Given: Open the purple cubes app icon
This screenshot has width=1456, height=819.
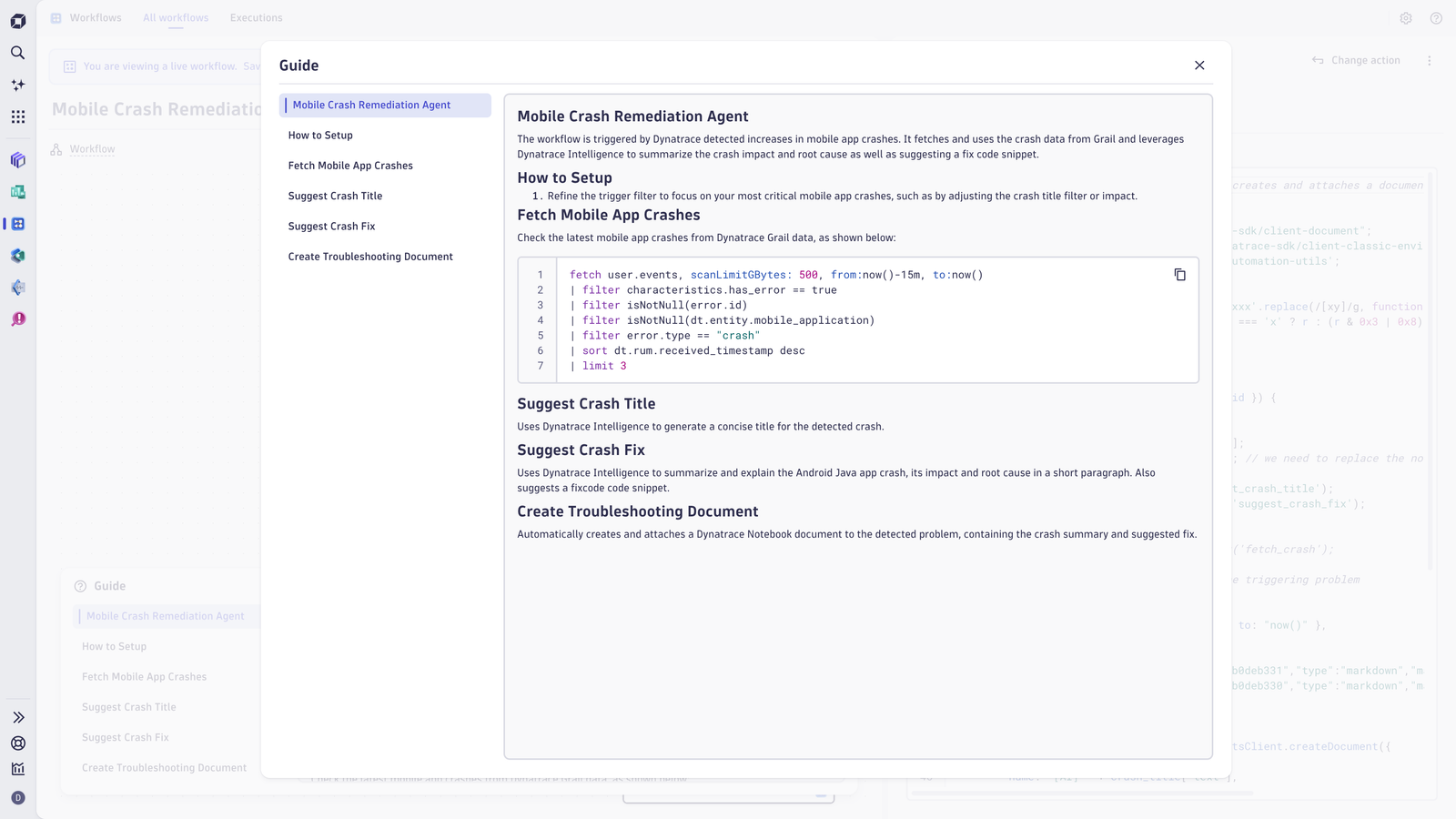Looking at the screenshot, I should (x=17, y=160).
